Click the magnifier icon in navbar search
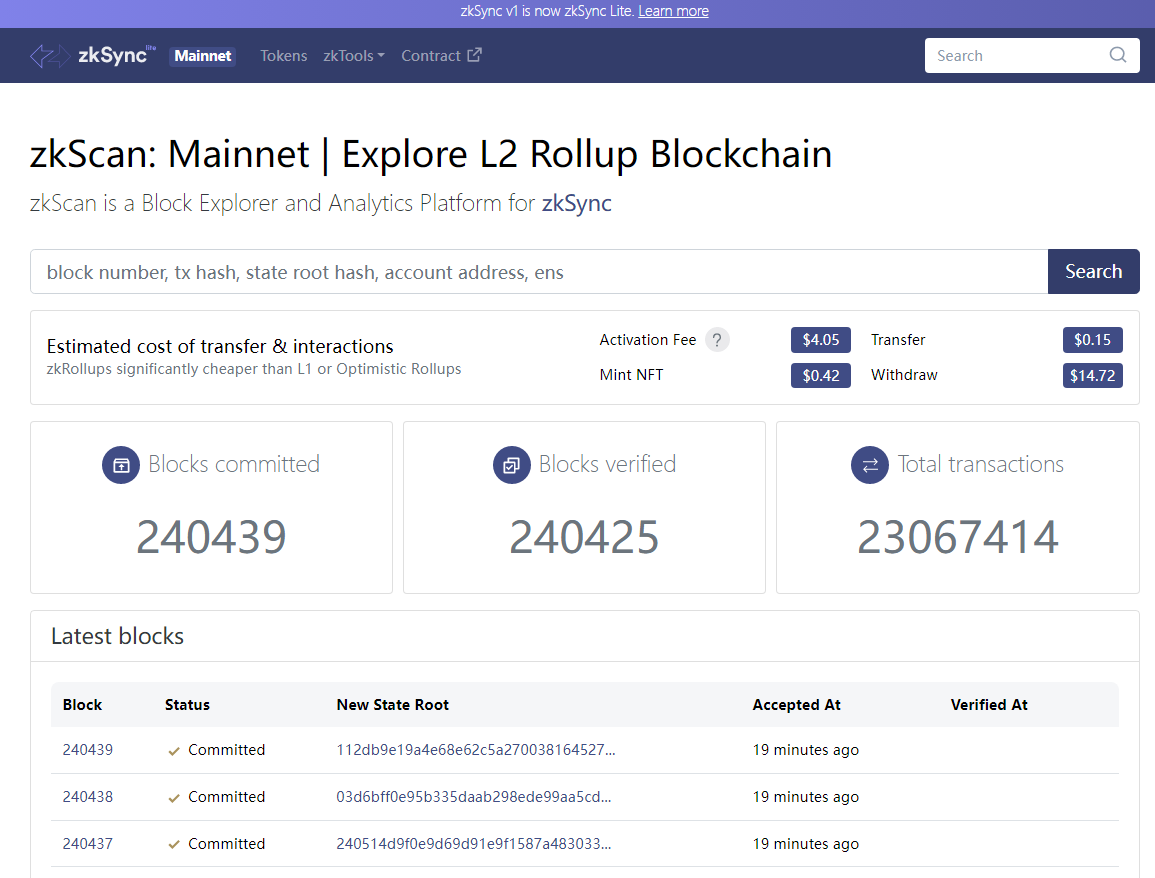1155x878 pixels. click(x=1117, y=55)
